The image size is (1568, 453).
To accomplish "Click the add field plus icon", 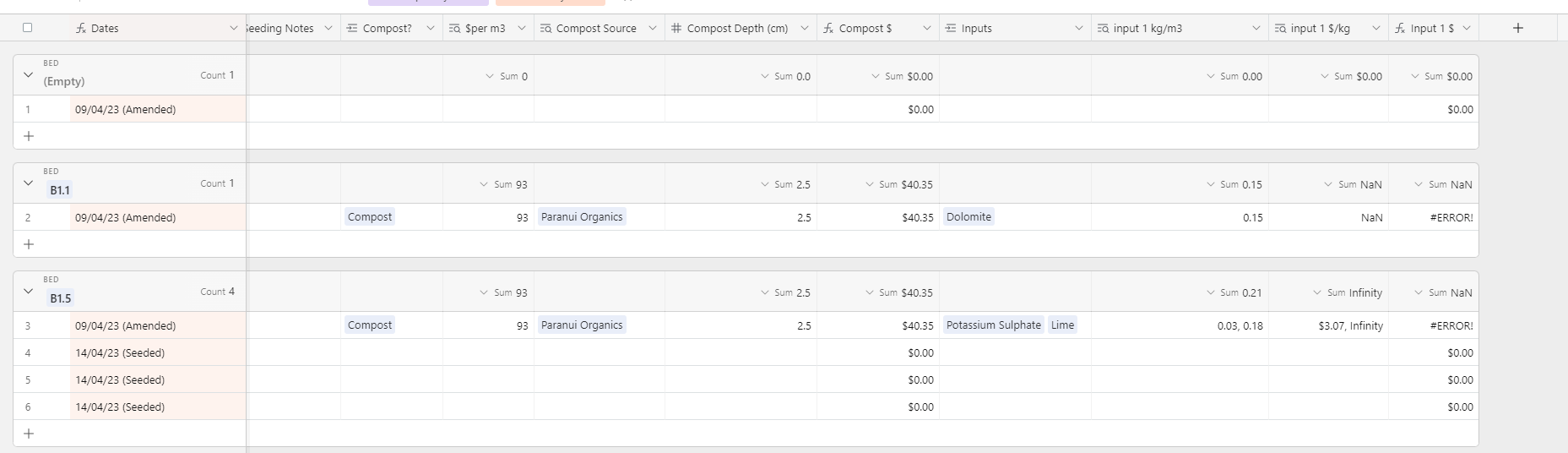I will [x=1517, y=28].
